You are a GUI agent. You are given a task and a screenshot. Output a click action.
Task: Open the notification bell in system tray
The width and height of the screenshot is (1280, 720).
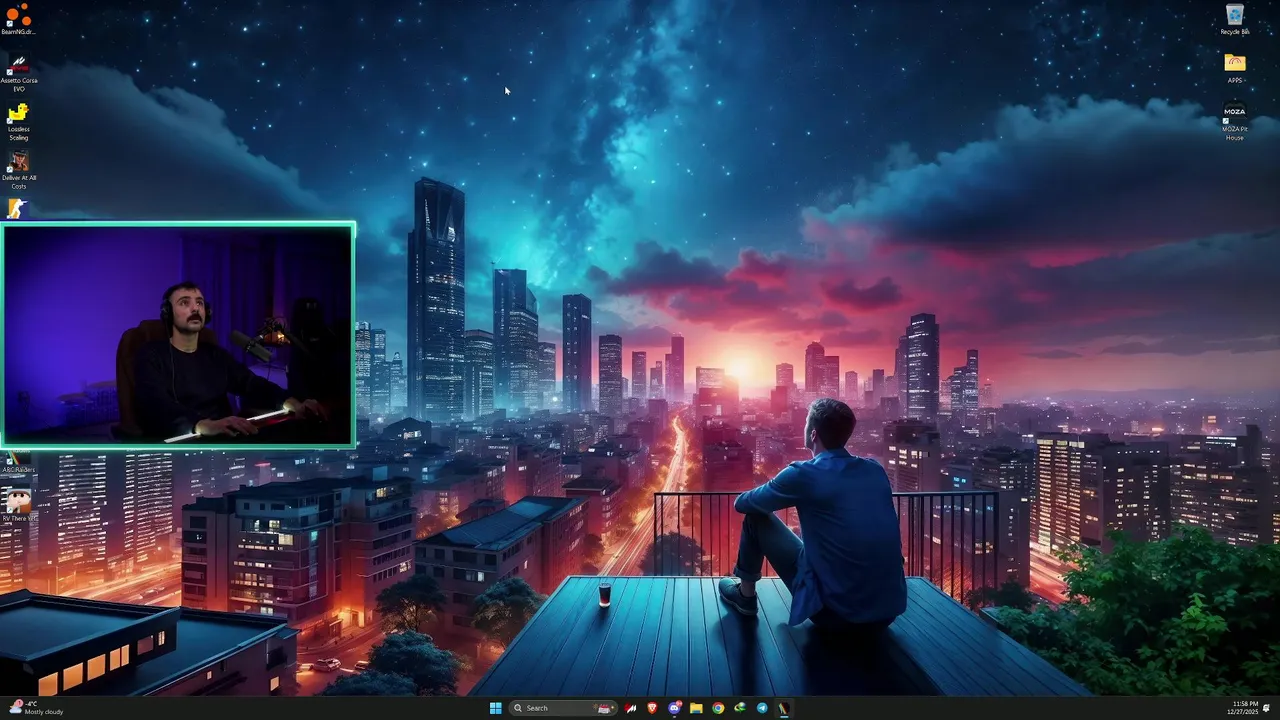point(1266,708)
